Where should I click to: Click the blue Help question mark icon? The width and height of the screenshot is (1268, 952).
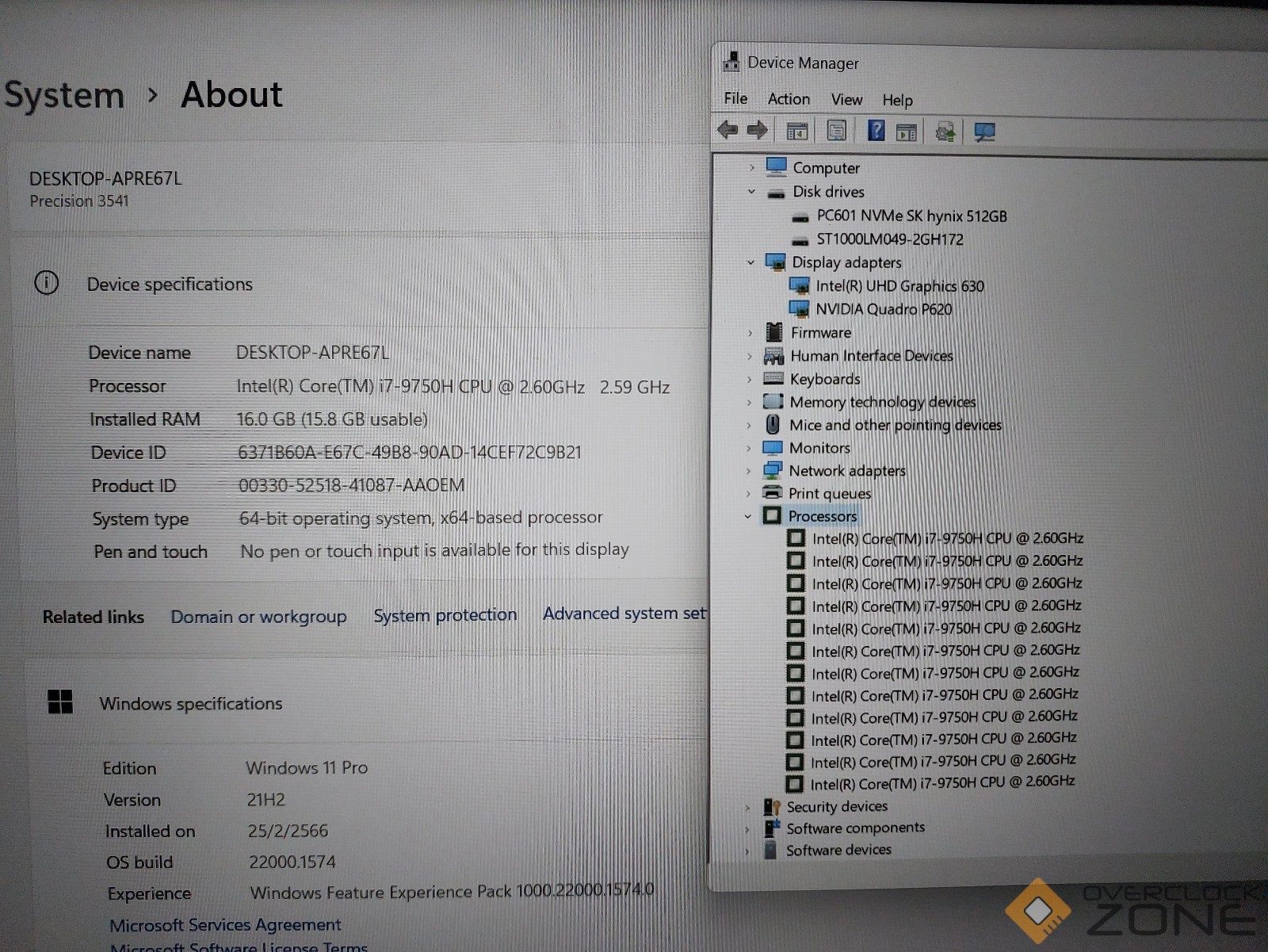click(x=876, y=131)
